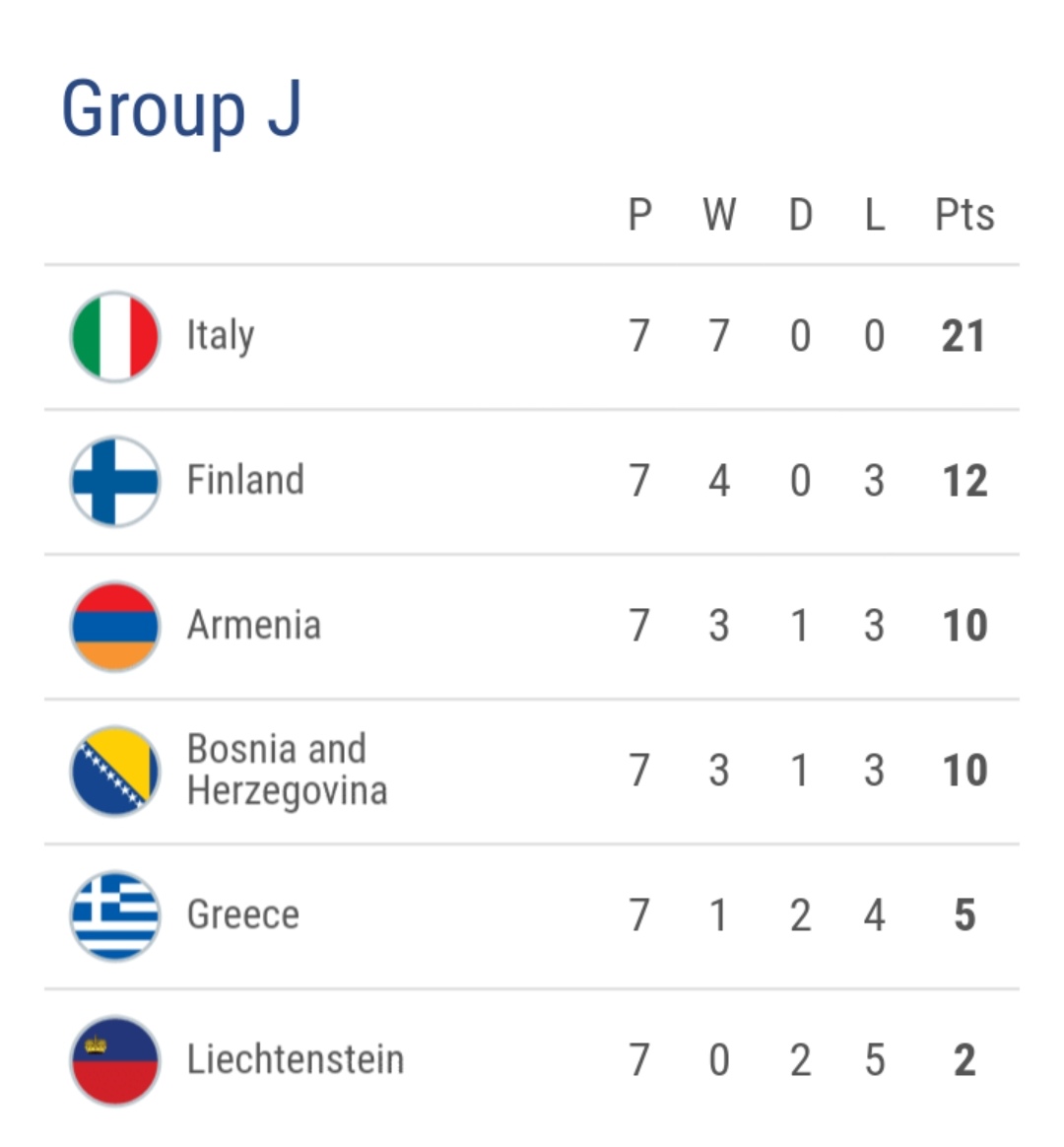Click the W column header
1064x1147 pixels.
point(719,215)
